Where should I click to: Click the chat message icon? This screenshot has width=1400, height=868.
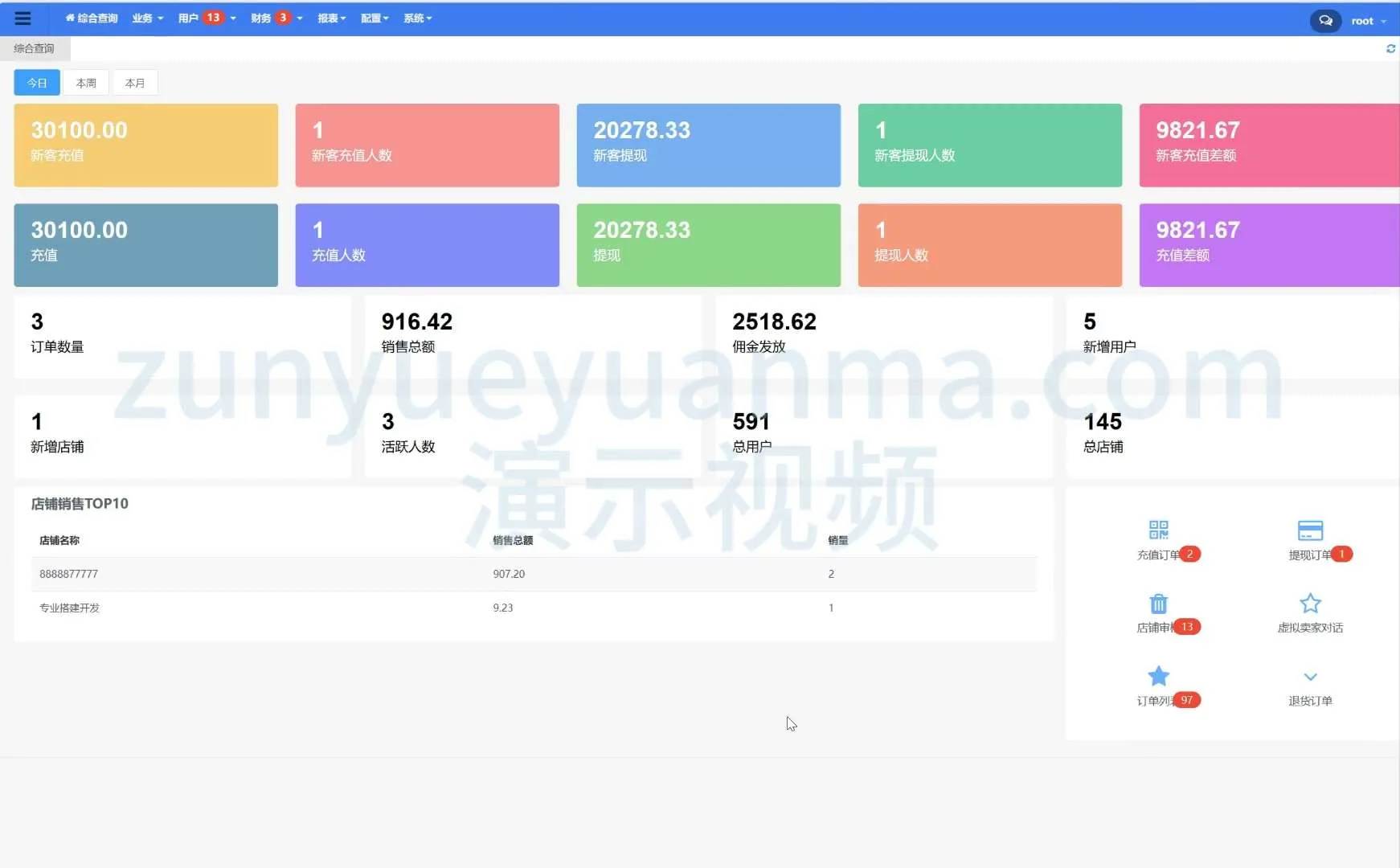[1325, 21]
